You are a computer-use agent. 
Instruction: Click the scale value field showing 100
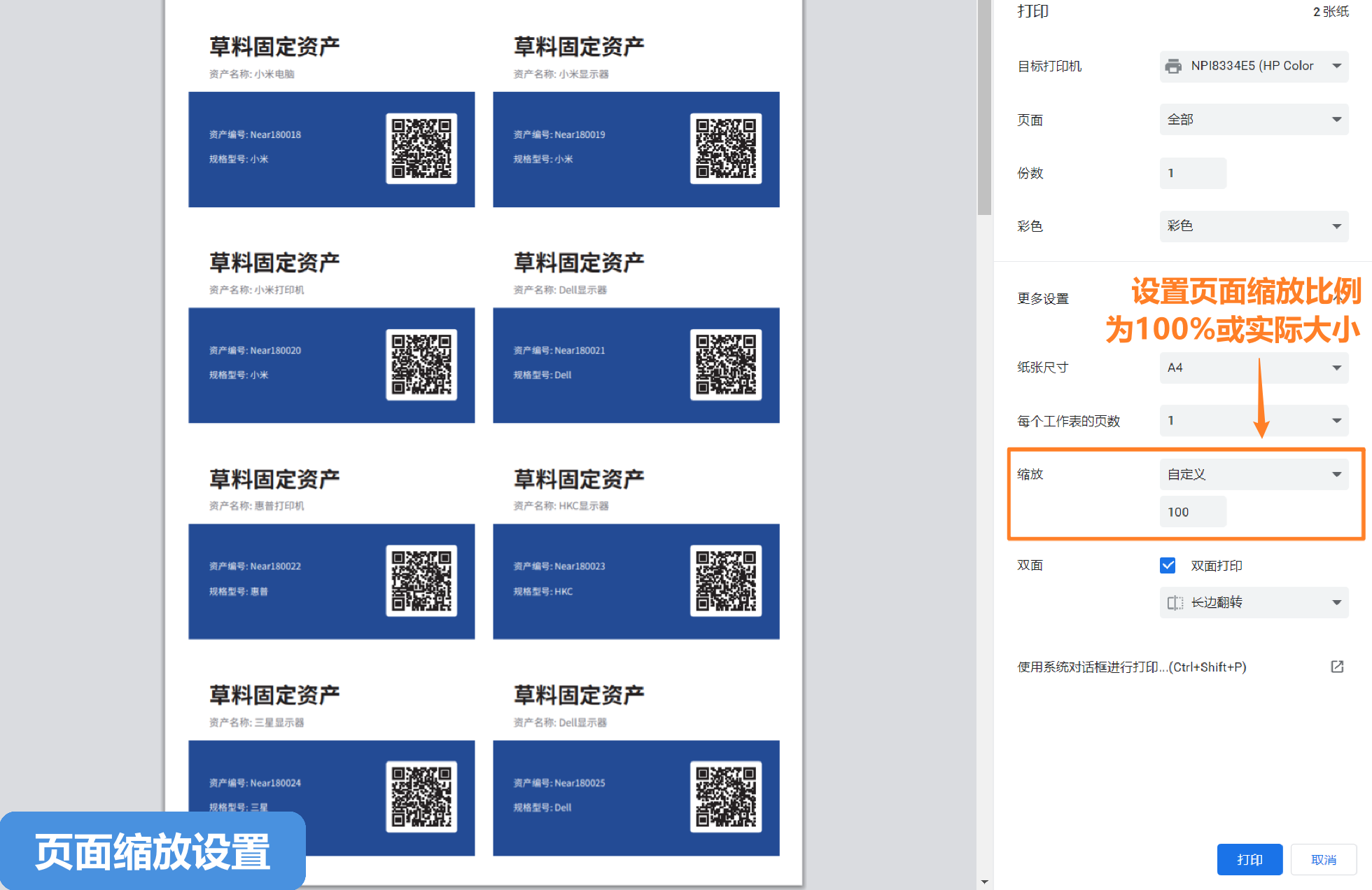[x=1193, y=512]
